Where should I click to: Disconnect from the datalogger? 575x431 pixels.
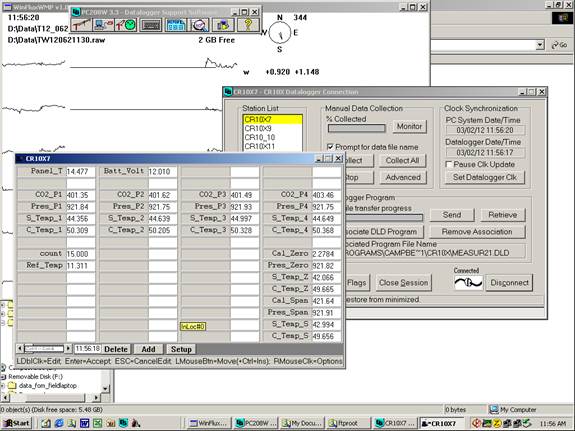[x=509, y=283]
